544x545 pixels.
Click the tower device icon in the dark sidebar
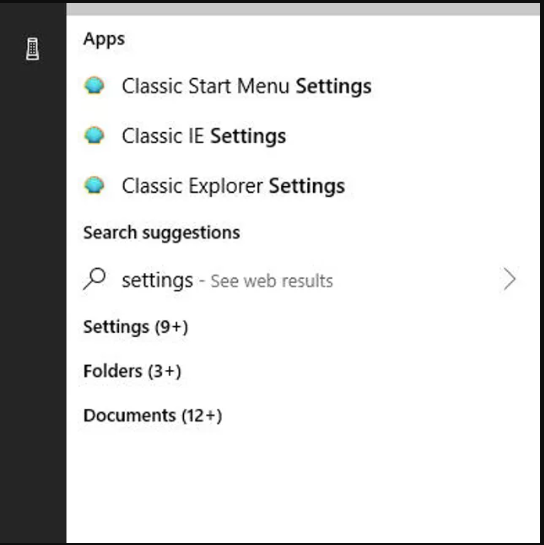pos(32,49)
